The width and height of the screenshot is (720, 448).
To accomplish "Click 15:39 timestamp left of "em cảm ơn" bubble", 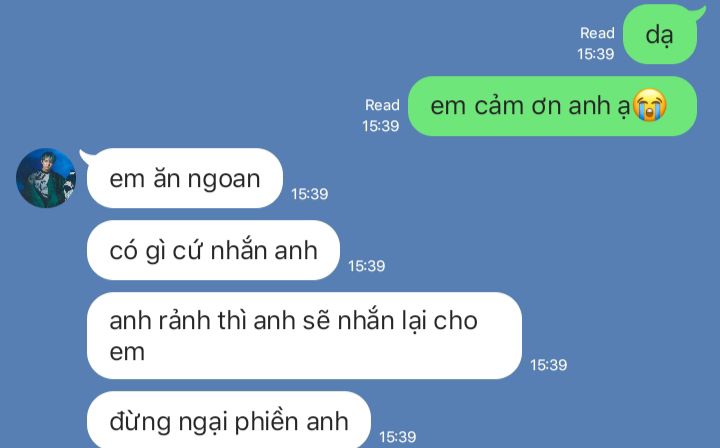I will coord(381,126).
